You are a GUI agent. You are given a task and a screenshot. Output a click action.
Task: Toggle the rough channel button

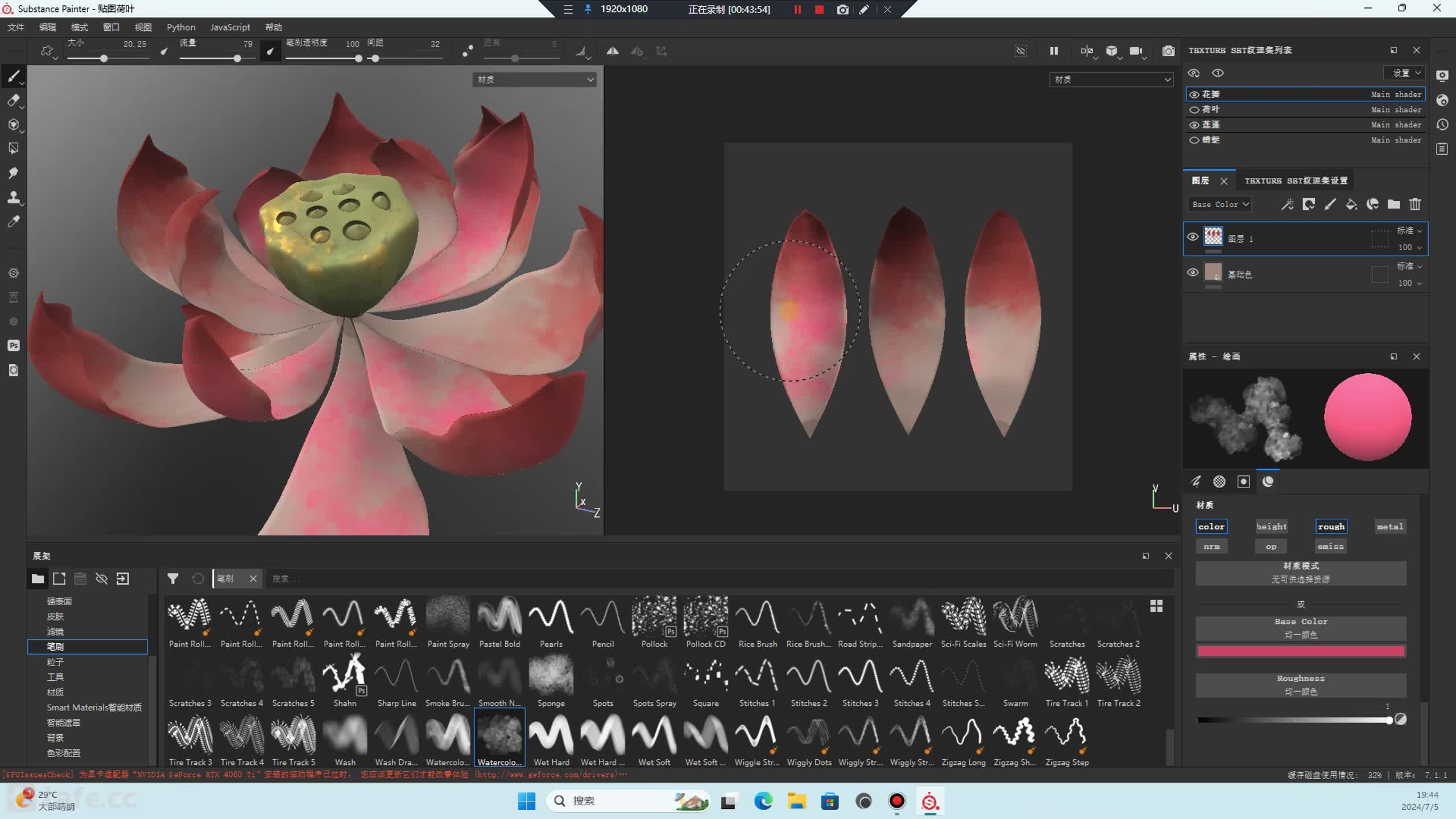pyautogui.click(x=1331, y=527)
